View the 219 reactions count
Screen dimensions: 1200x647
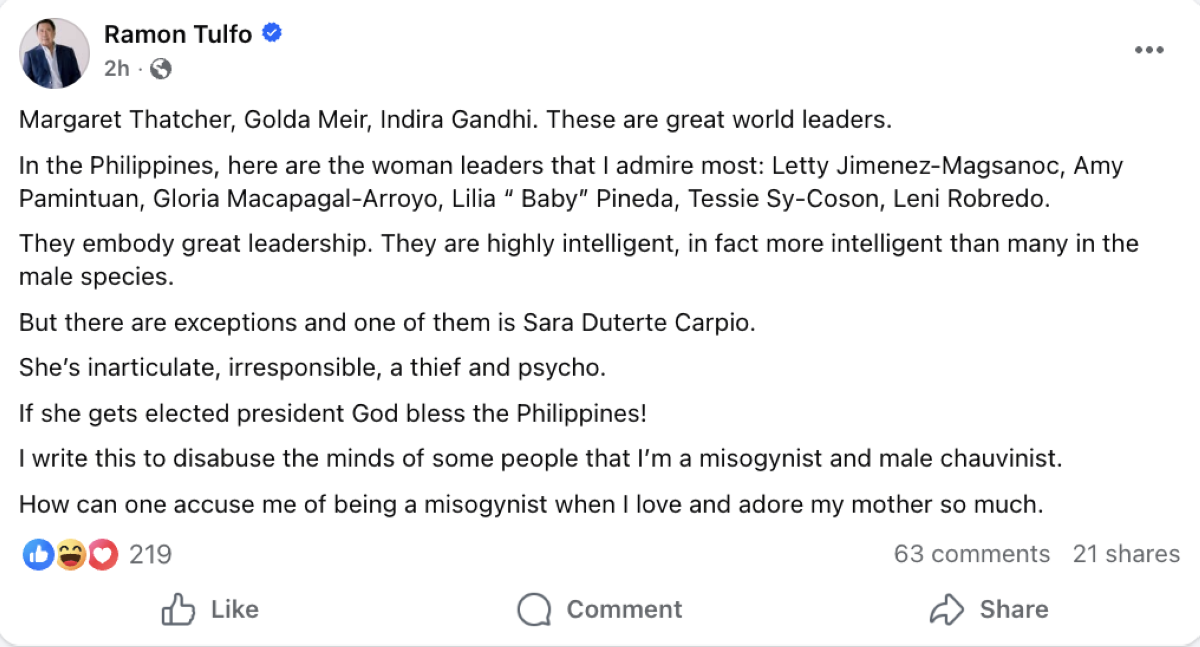[x=150, y=554]
